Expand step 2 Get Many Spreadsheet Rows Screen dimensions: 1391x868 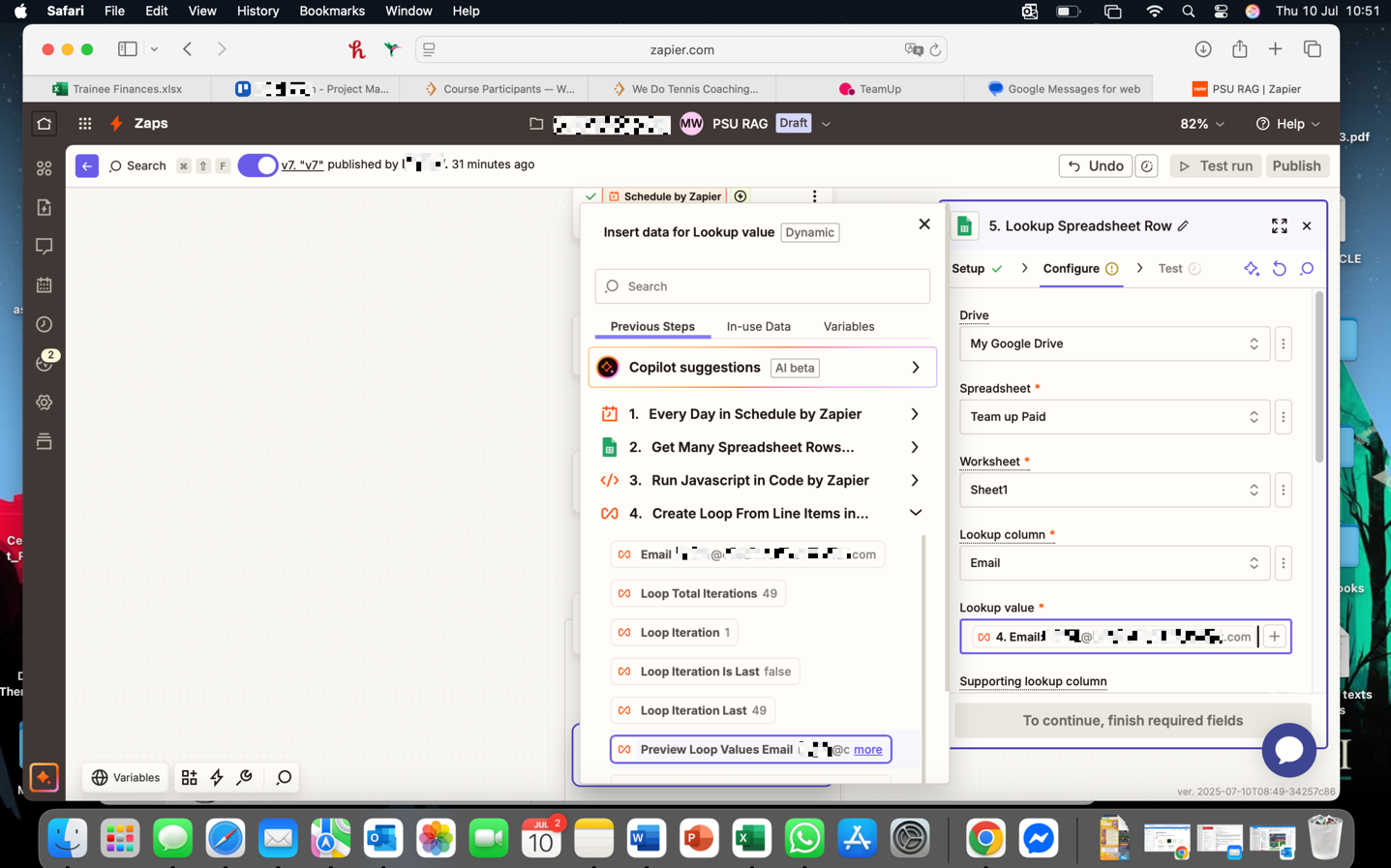pos(763,447)
